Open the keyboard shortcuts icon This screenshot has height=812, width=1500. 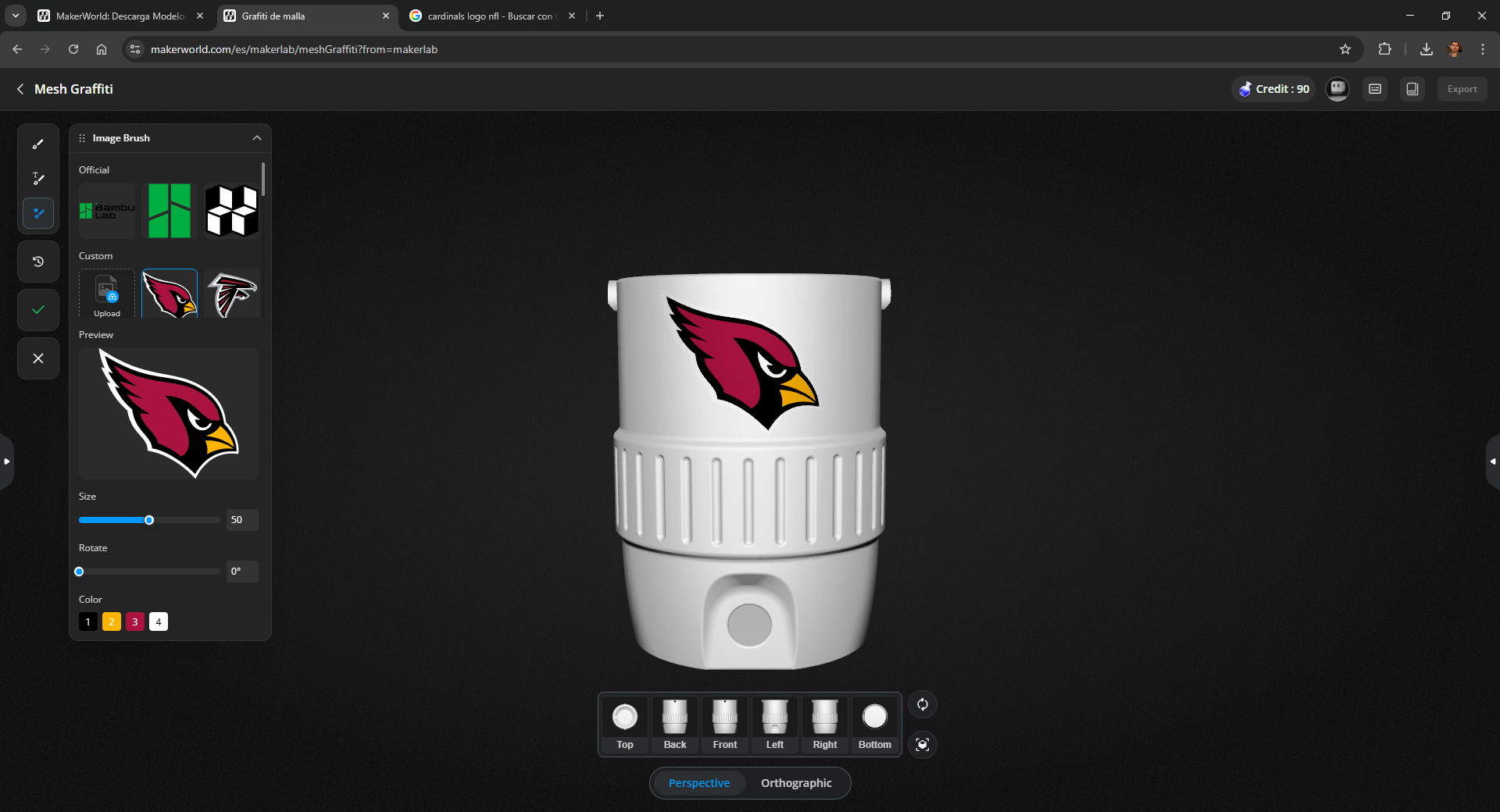click(1375, 89)
